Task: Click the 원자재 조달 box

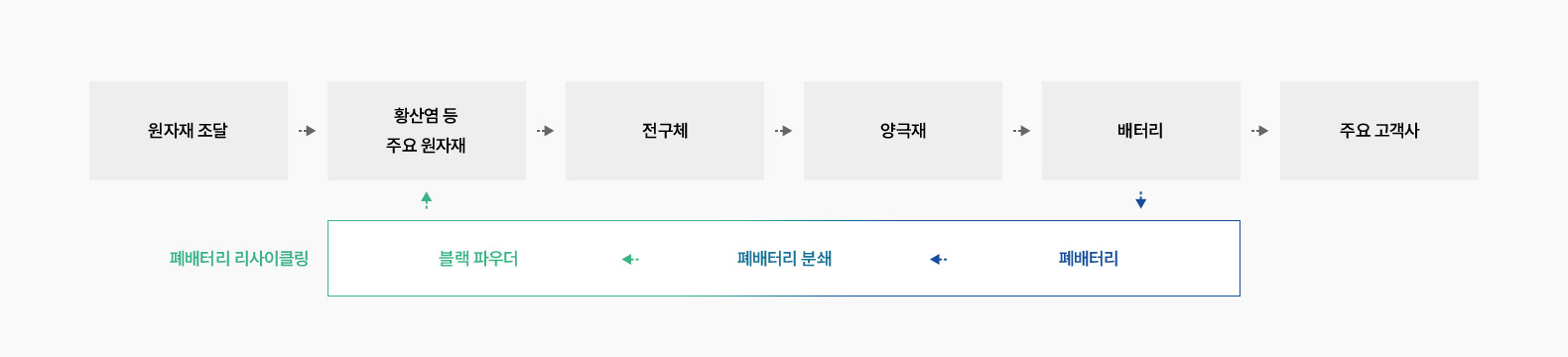Action: pos(189,131)
